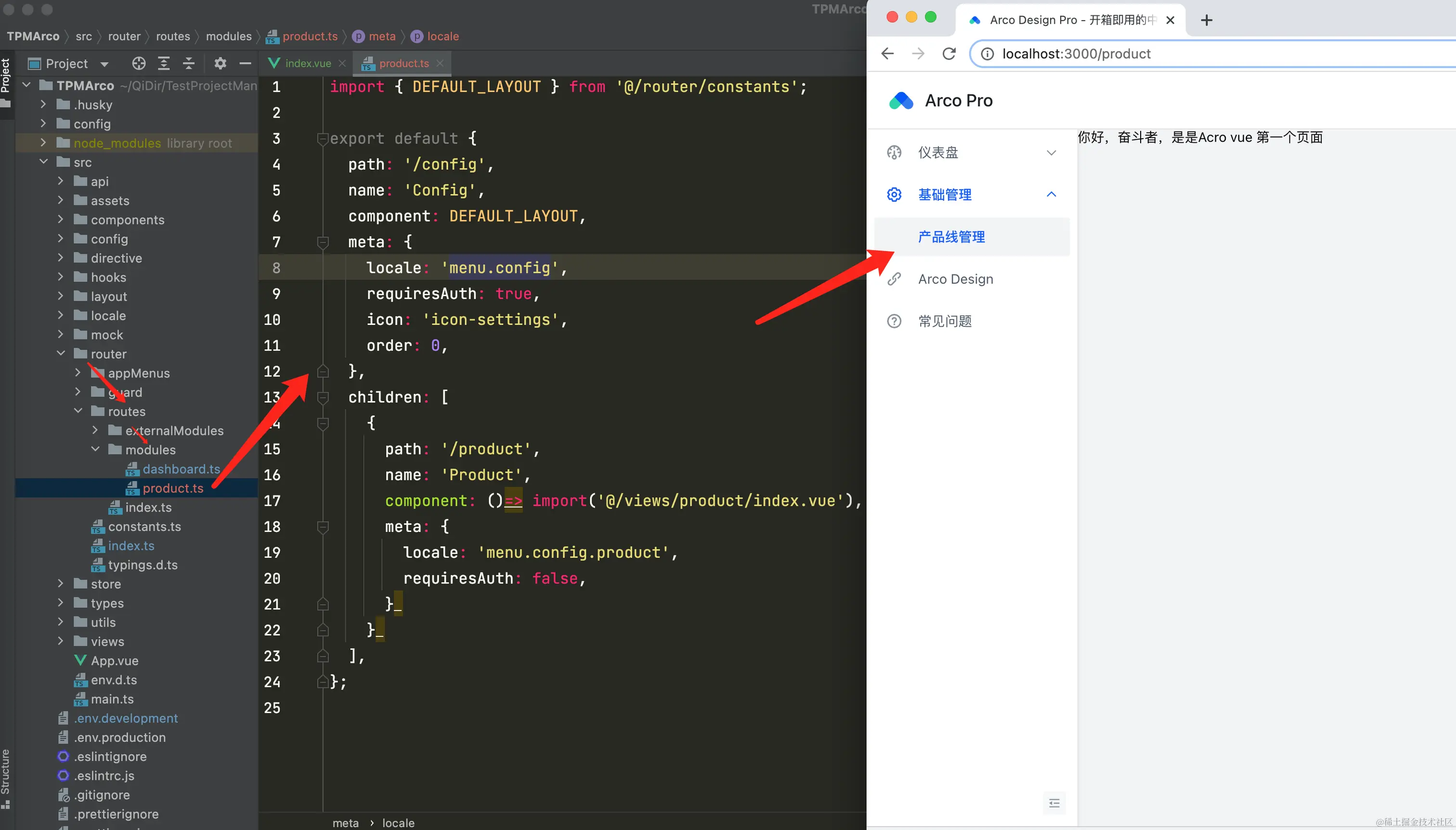Click the expand all icon in Project panel
The height and width of the screenshot is (830, 1456).
pos(164,63)
